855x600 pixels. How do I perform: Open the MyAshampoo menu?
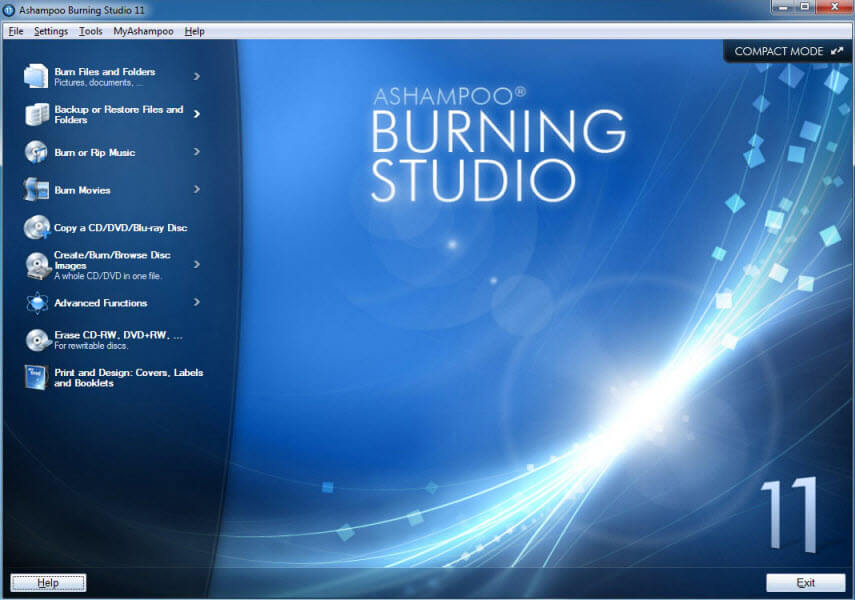click(x=143, y=31)
